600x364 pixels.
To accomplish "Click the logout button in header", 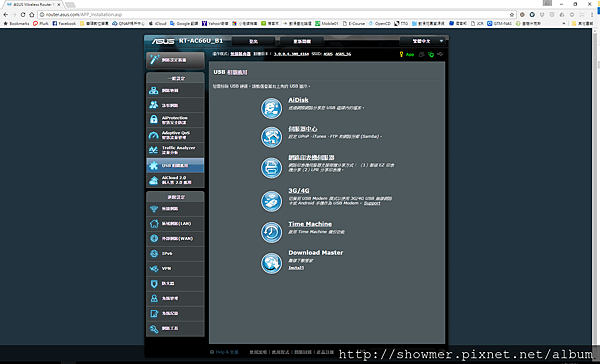I will tap(253, 41).
